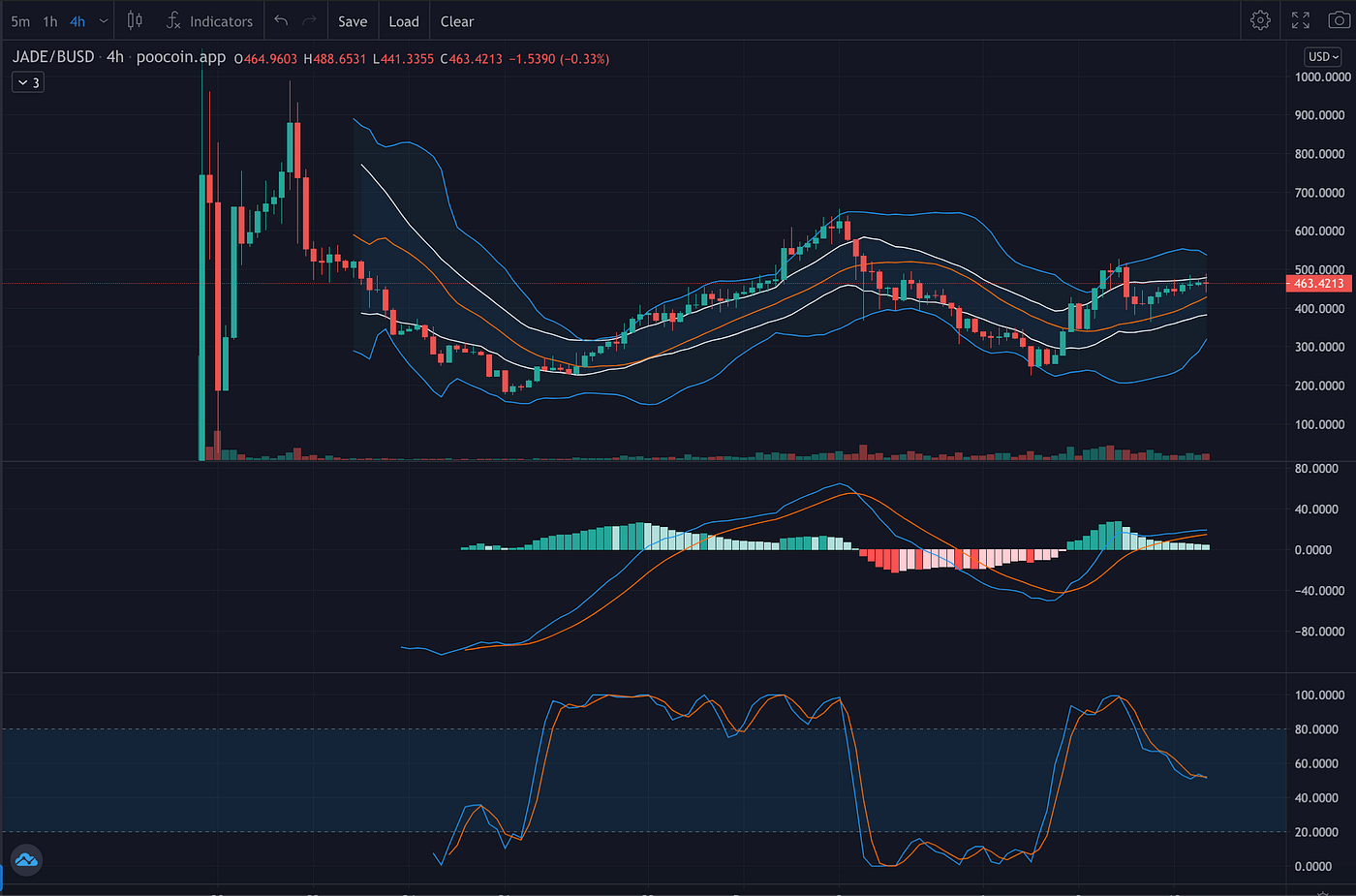Select the 4h timeframe
The image size is (1356, 896).
click(x=77, y=21)
